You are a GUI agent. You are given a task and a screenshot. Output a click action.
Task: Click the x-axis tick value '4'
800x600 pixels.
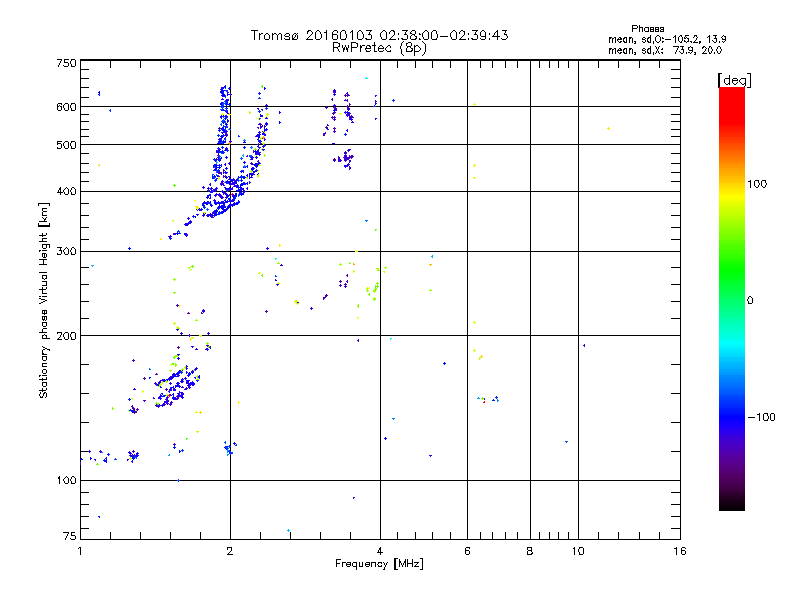380,551
